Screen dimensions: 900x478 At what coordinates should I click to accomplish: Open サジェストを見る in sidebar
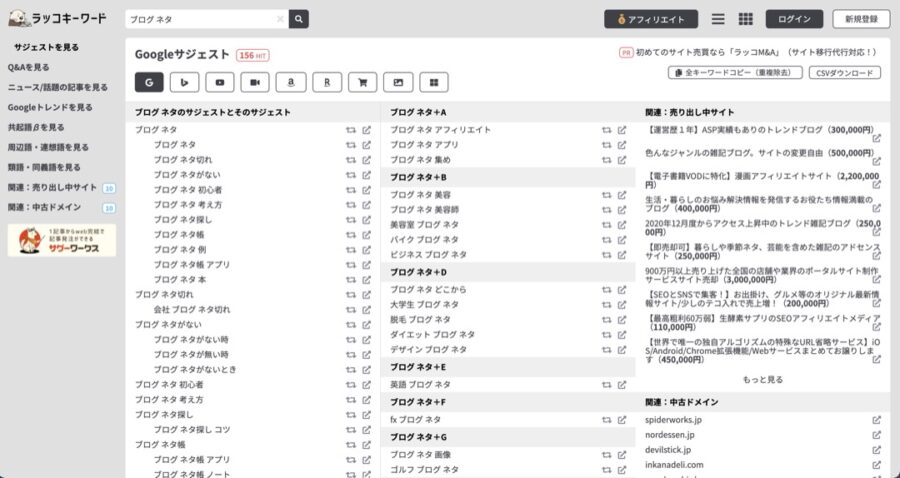pos(46,47)
